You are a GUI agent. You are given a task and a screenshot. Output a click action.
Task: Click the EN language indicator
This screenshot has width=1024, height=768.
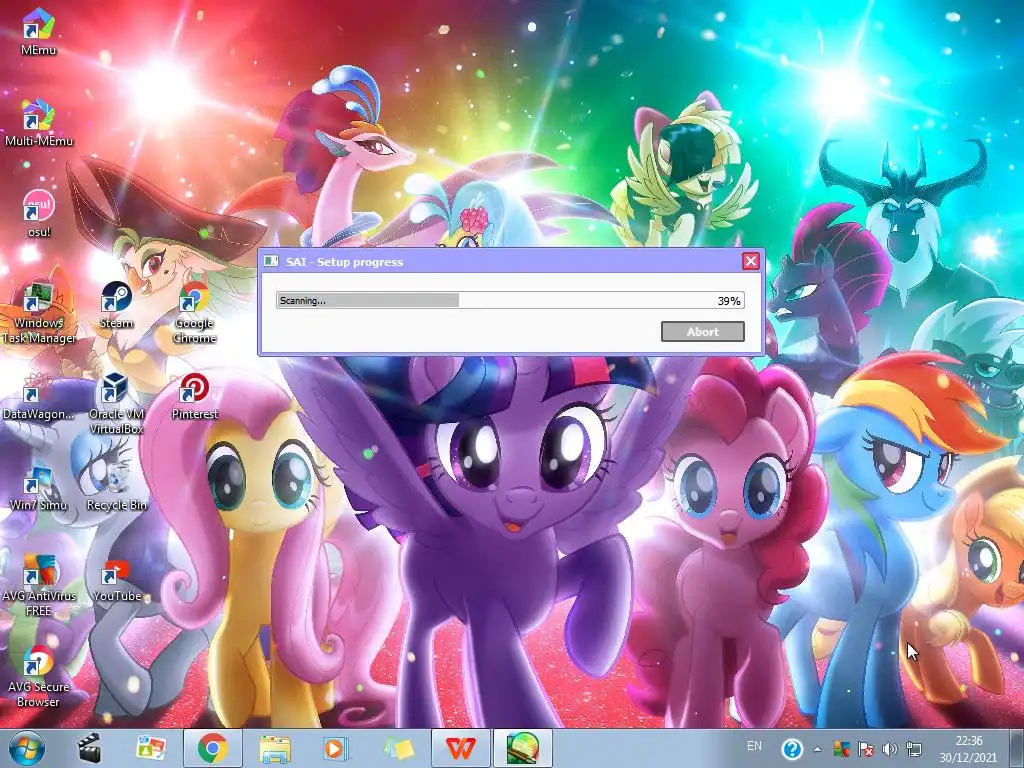tap(754, 746)
